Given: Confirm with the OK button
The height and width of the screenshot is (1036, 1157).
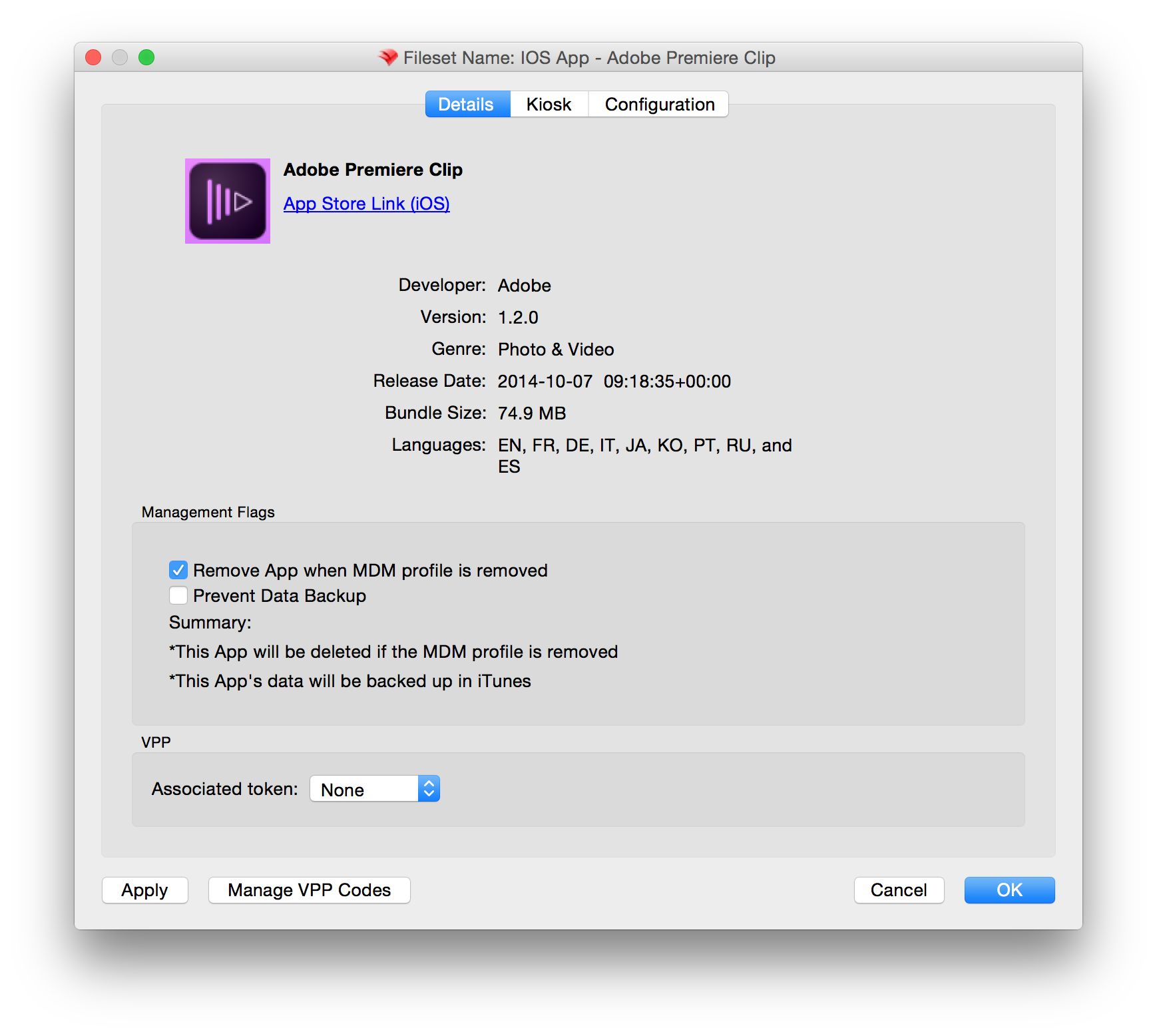Looking at the screenshot, I should 1009,890.
